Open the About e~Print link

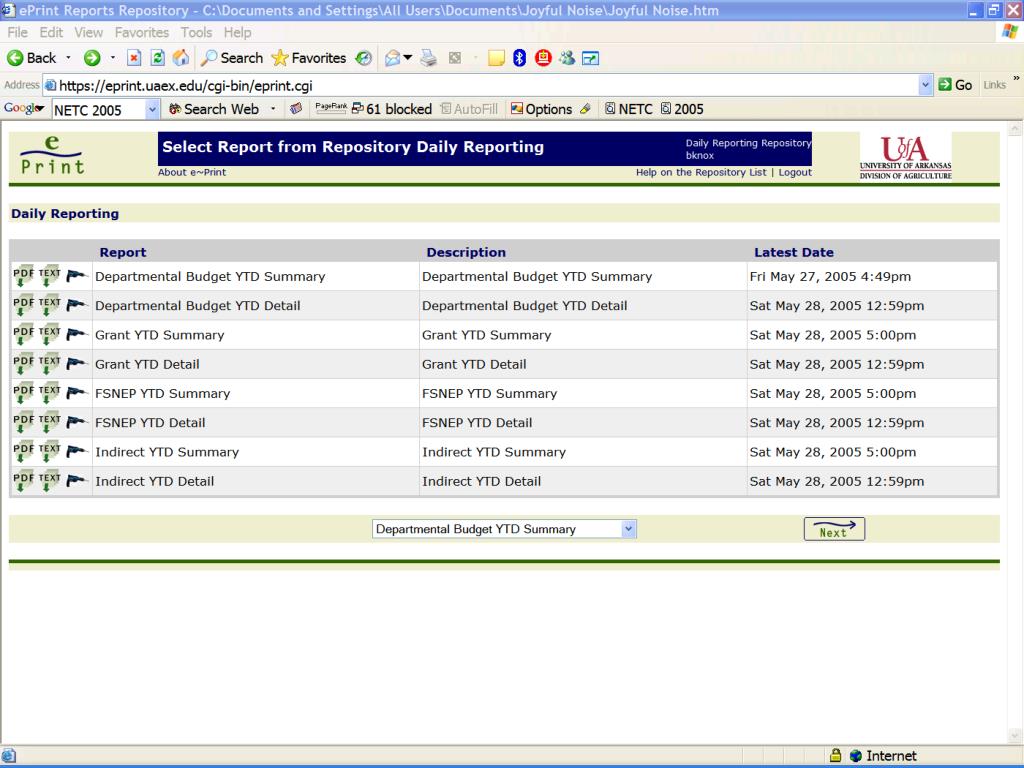[x=192, y=172]
